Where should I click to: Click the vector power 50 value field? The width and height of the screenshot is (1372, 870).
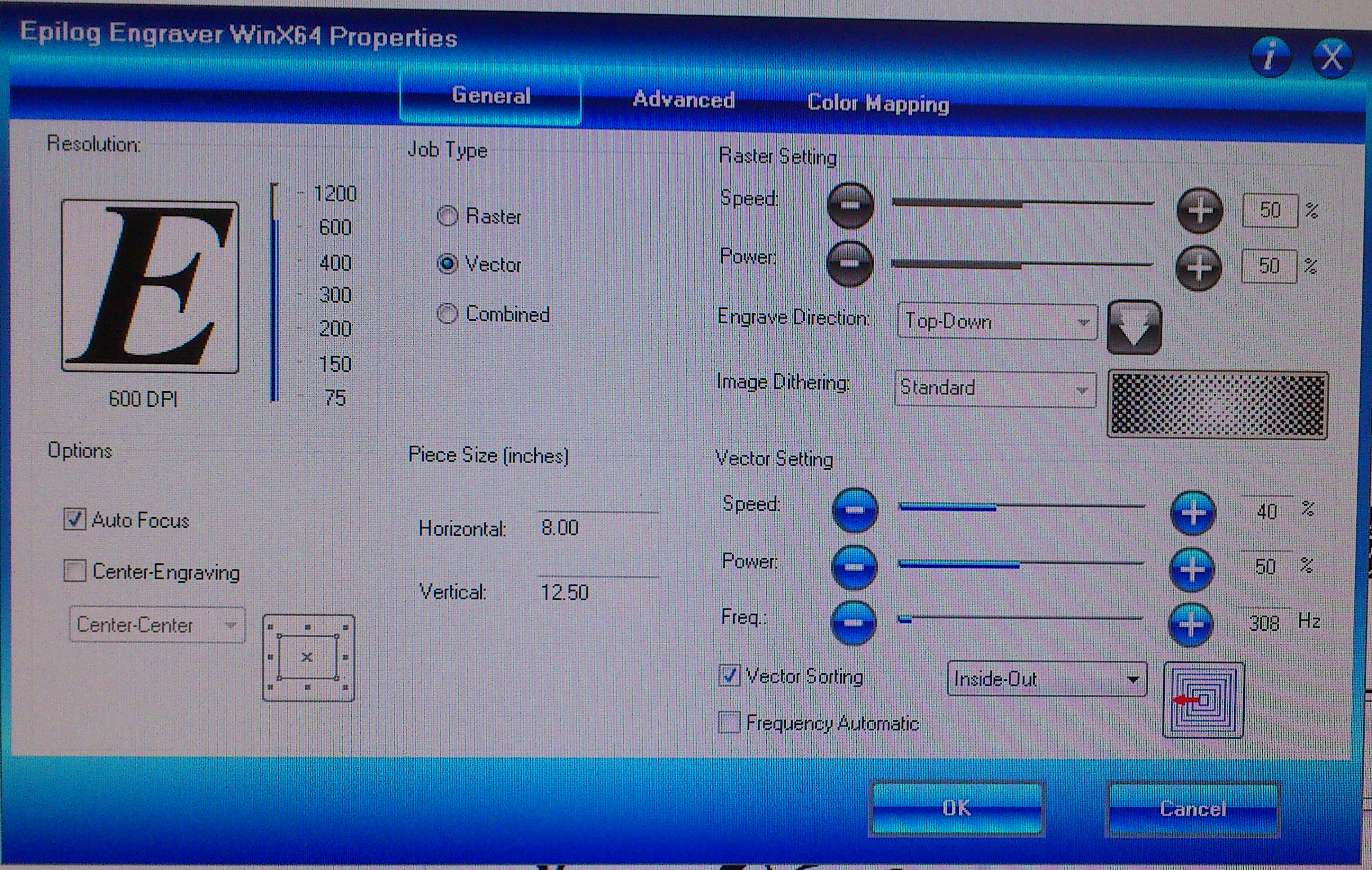[1265, 566]
